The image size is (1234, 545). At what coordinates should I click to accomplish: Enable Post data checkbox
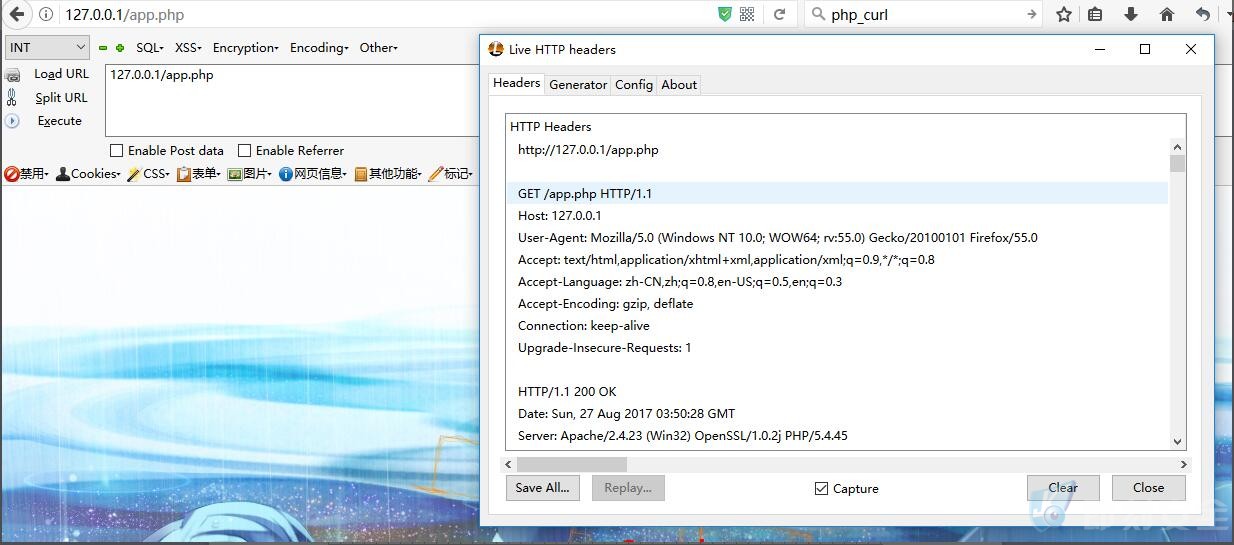116,151
